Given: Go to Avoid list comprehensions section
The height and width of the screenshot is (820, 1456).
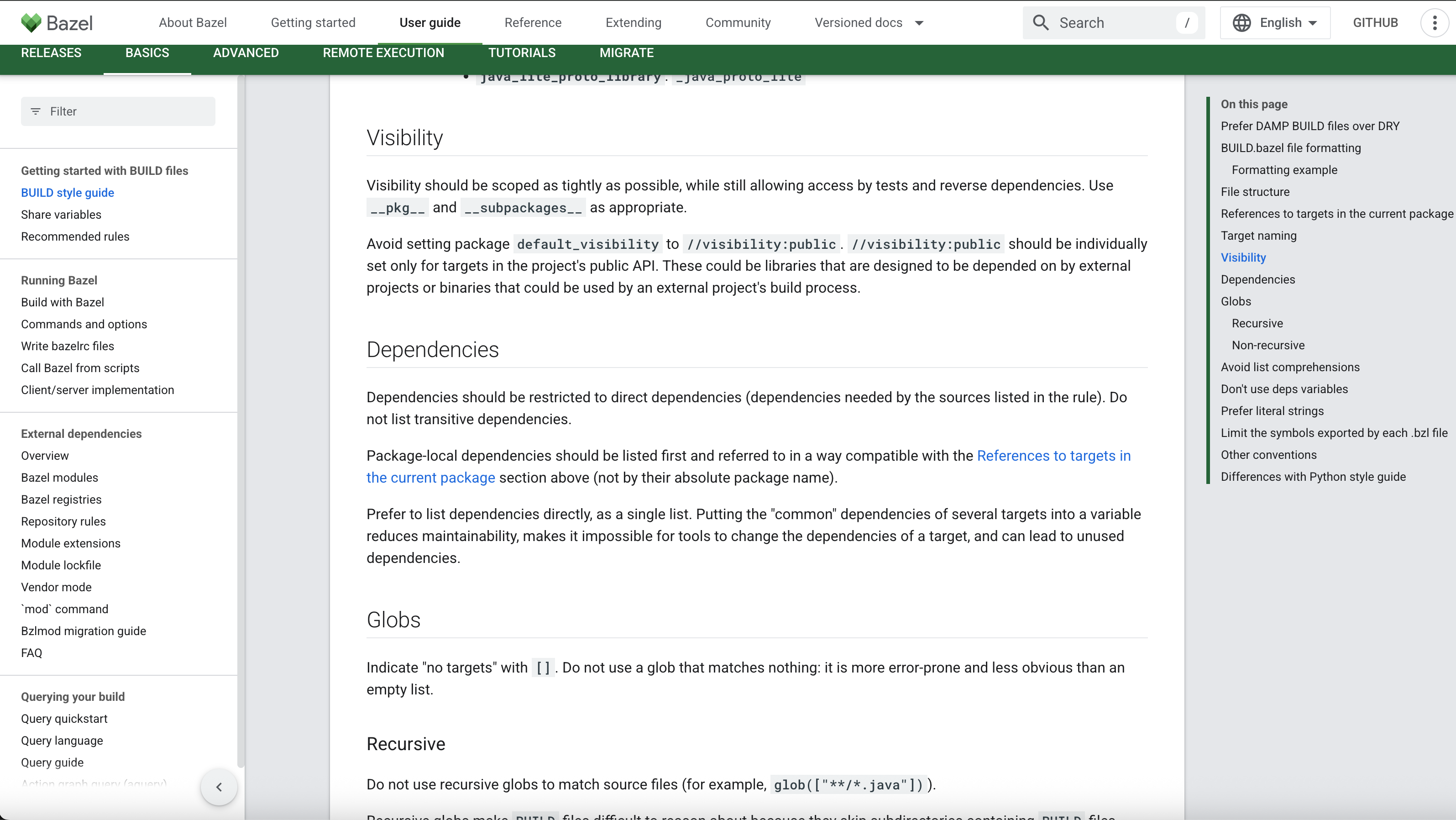Looking at the screenshot, I should [1290, 367].
